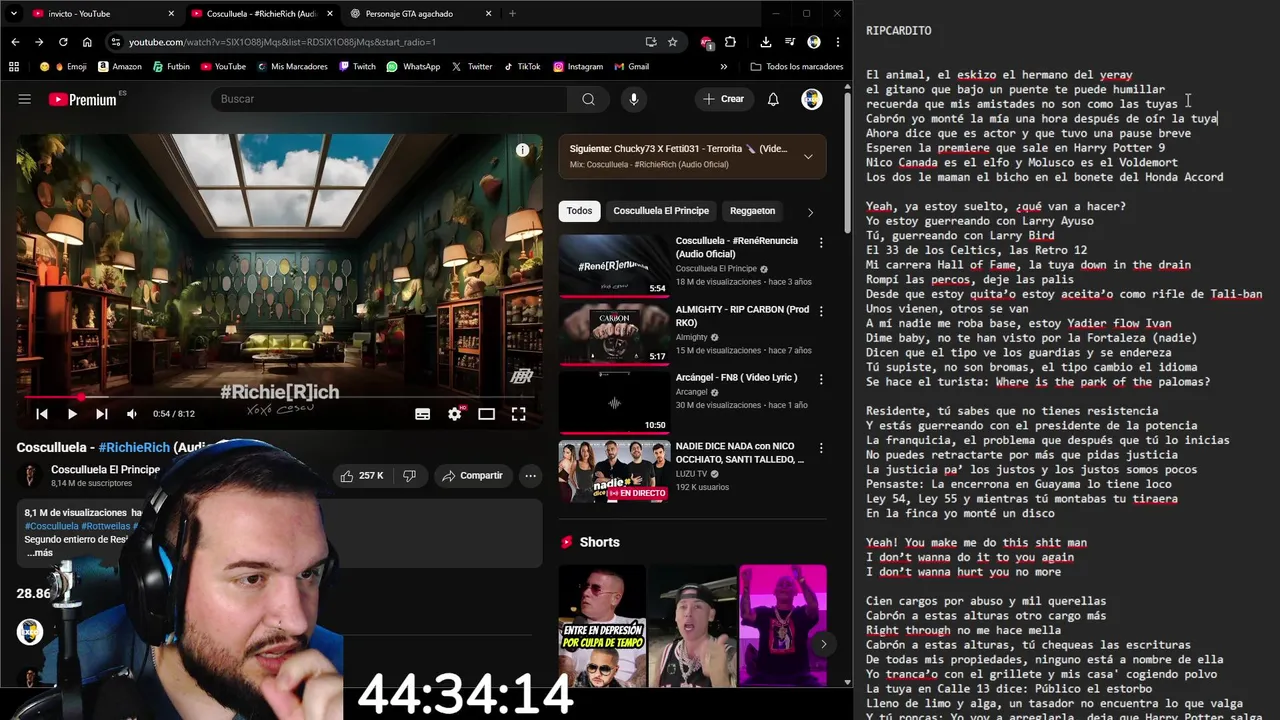Click the address bar URL
This screenshot has height=720, width=1280.
282,42
